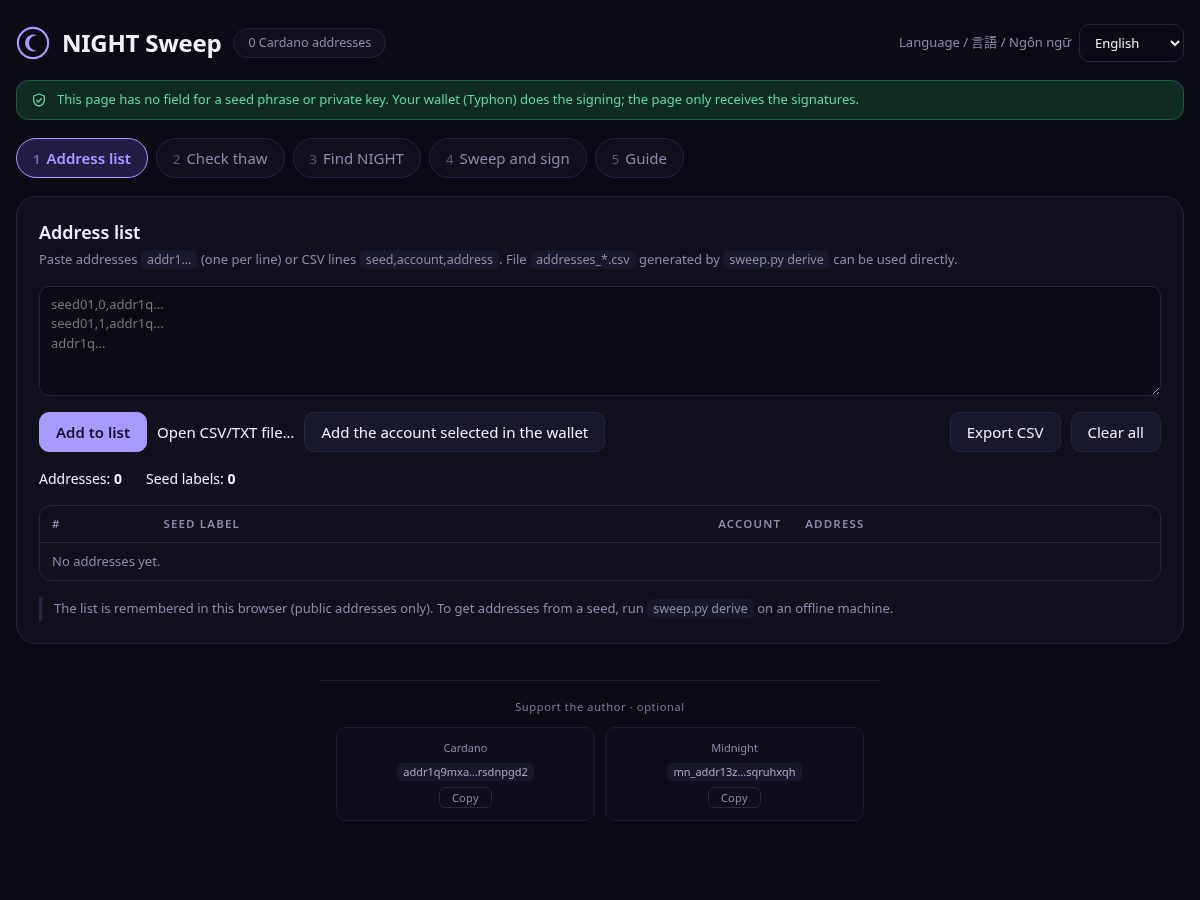The width and height of the screenshot is (1200, 900).
Task: Select the Sweep and sign tab
Action: coord(508,158)
